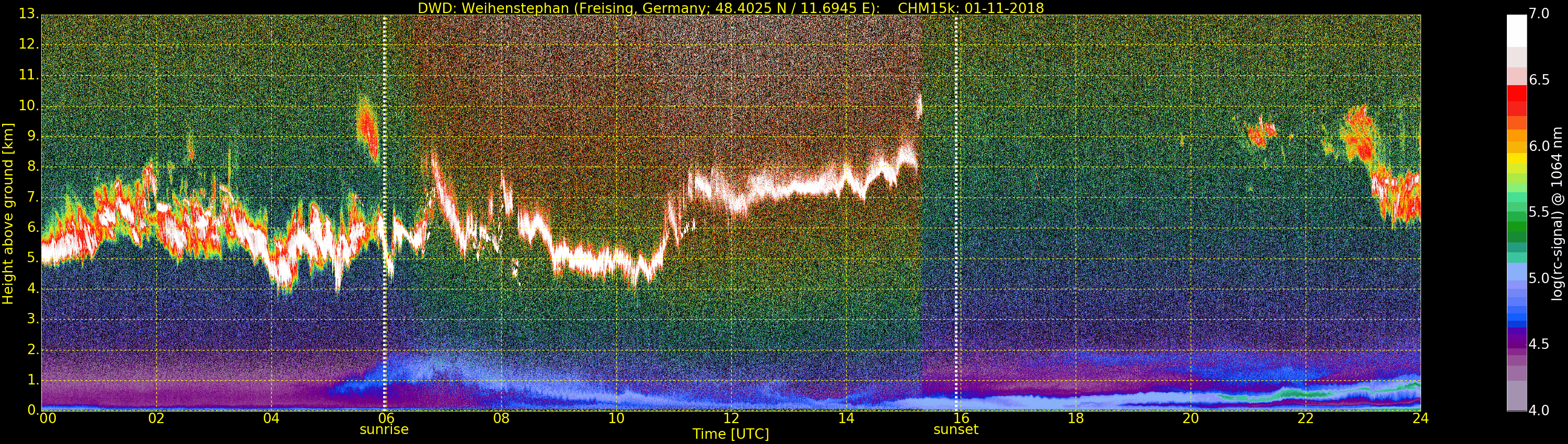Click the time-axis tick label "02"

coord(156,418)
